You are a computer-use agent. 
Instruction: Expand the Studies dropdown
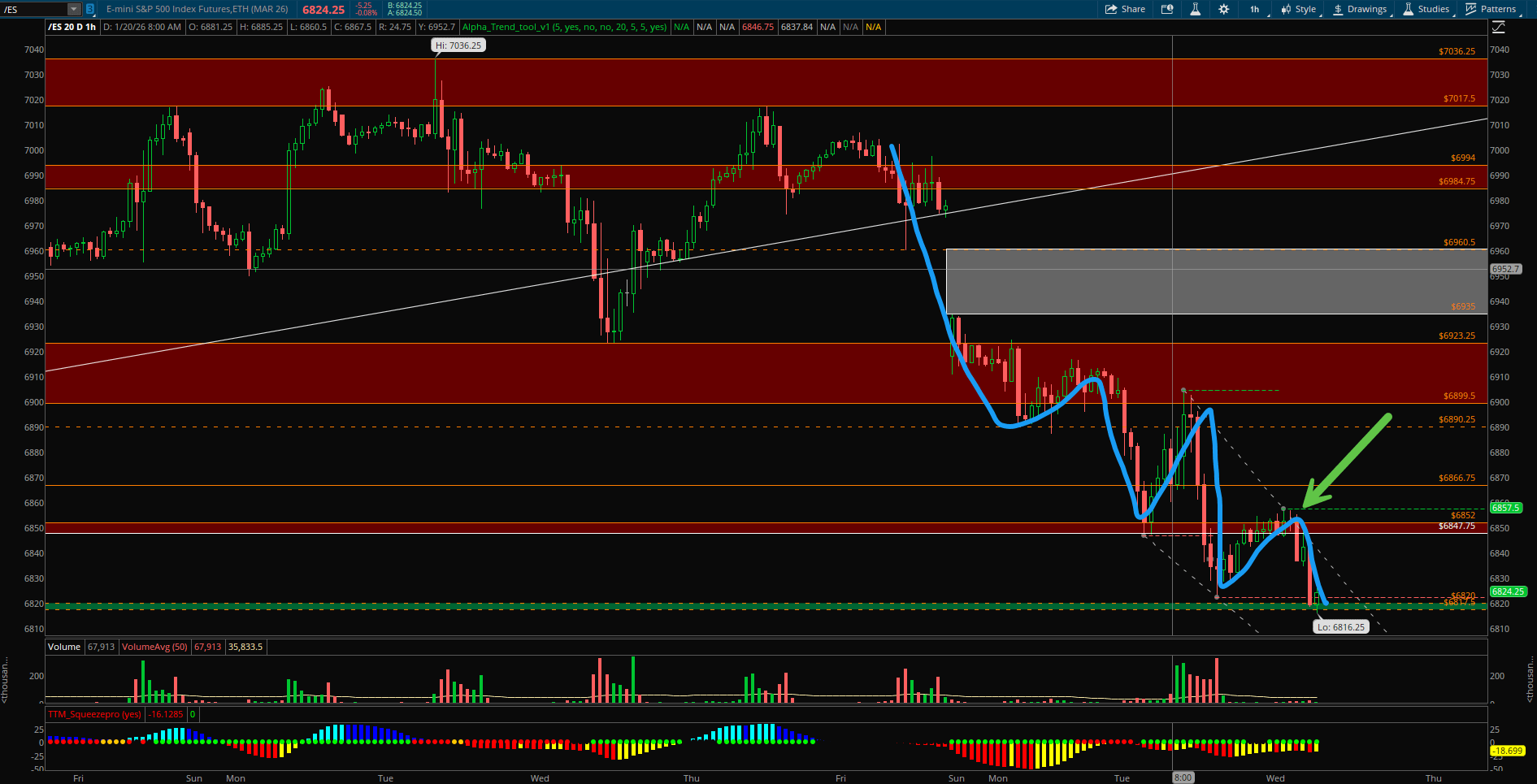(1426, 10)
